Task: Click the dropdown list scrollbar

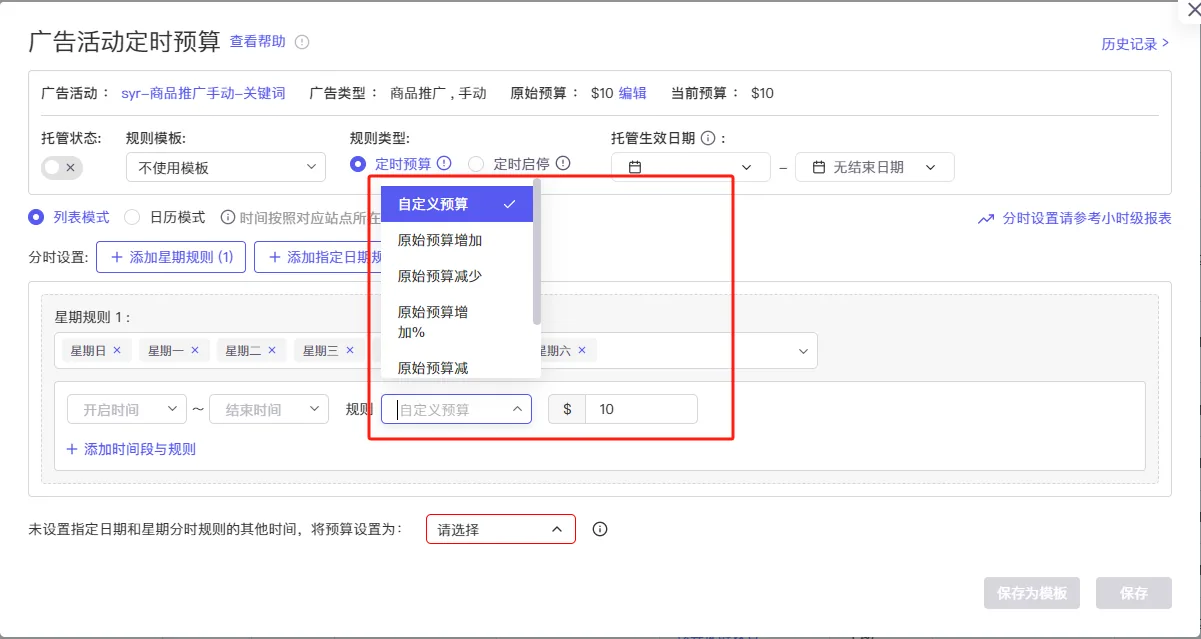Action: [x=537, y=252]
